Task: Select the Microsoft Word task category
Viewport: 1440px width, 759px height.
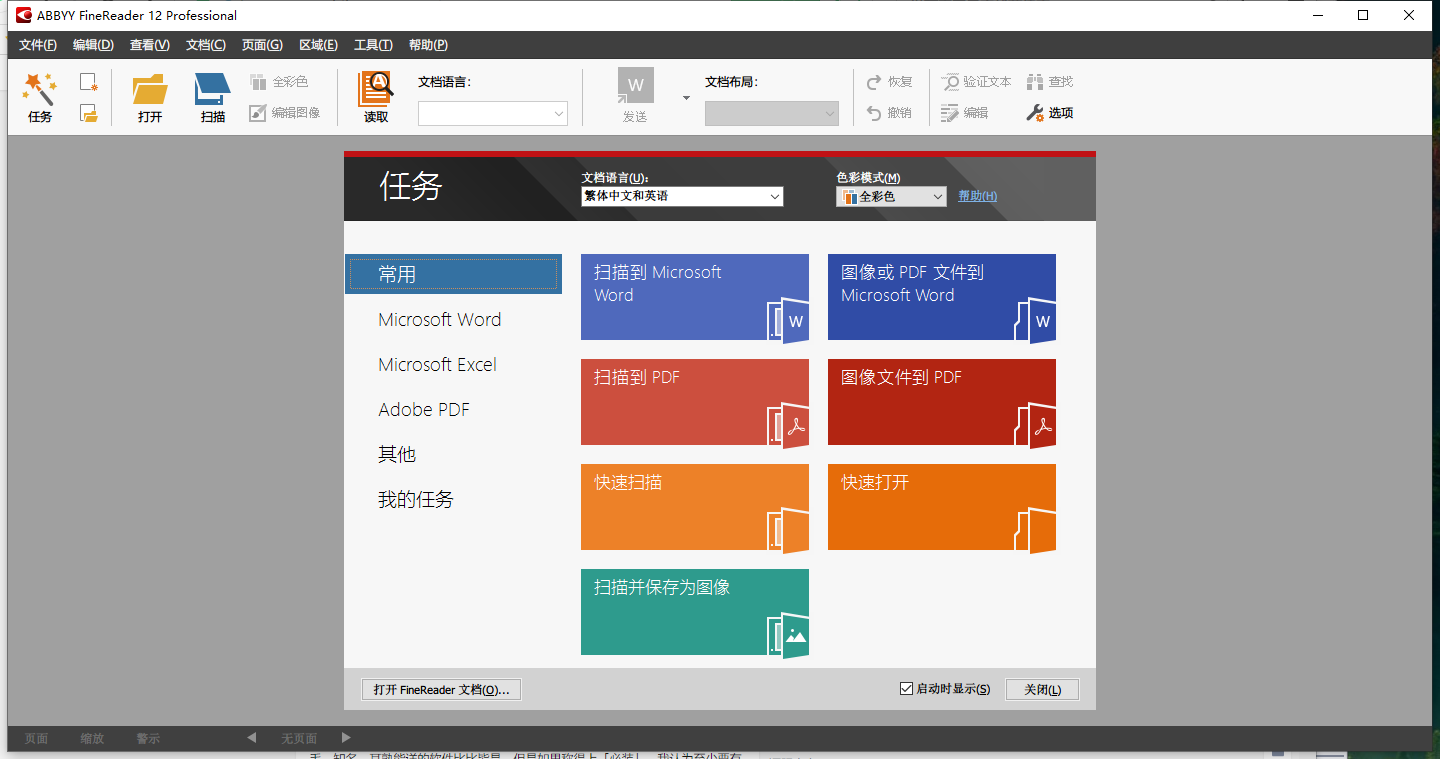Action: tap(440, 320)
